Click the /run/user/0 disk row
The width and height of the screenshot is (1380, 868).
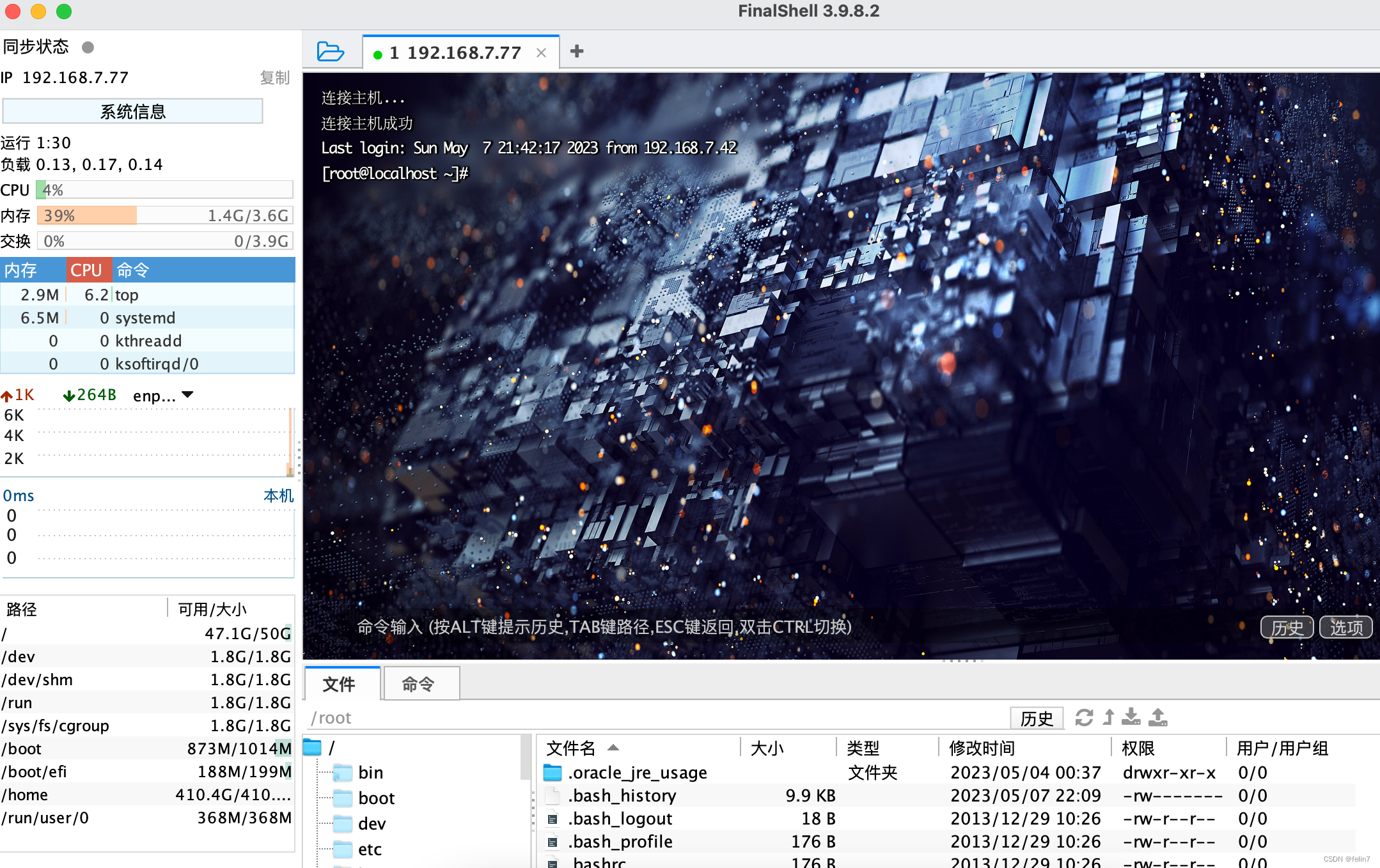click(147, 818)
